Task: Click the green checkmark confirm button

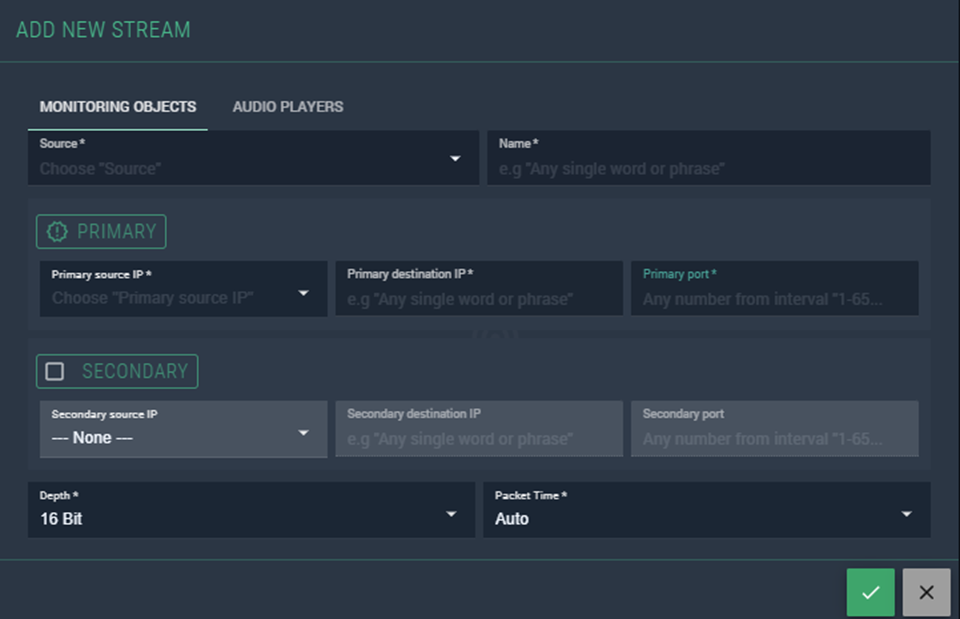Action: pyautogui.click(x=870, y=592)
